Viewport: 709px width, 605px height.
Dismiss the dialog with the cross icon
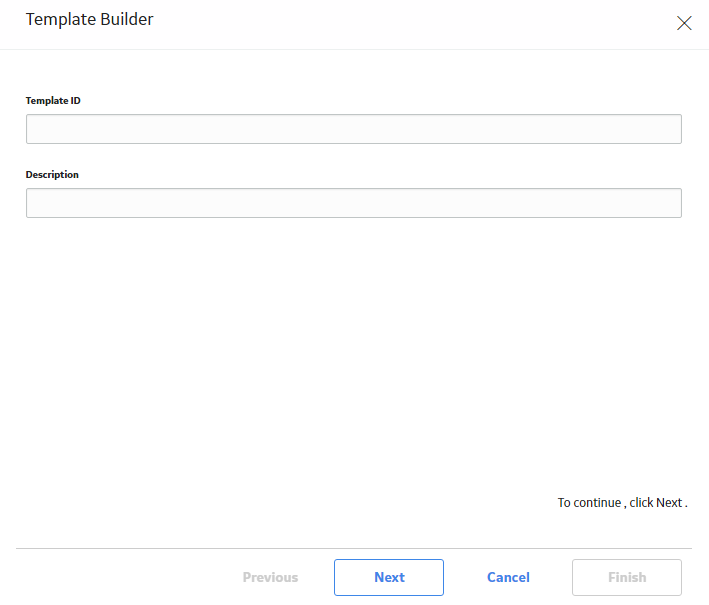tap(684, 23)
